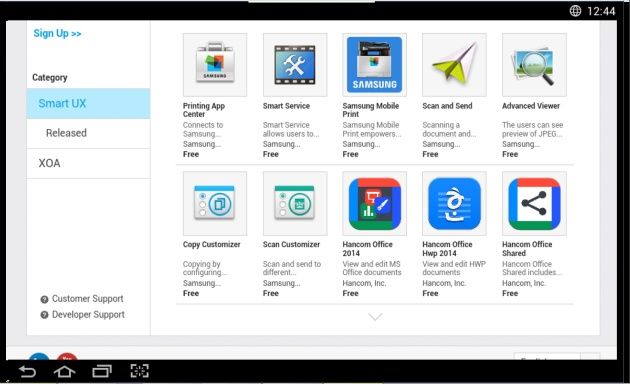Click the Copy Customizer title
Screen dimensions: 630x384
(211, 244)
